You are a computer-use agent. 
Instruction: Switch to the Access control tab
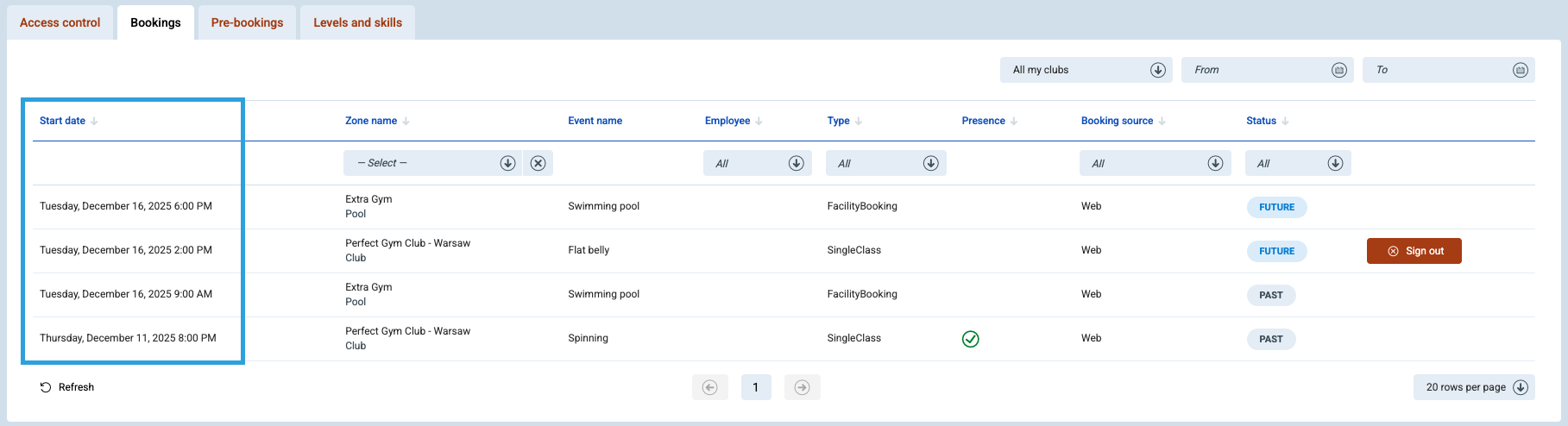pos(60,22)
